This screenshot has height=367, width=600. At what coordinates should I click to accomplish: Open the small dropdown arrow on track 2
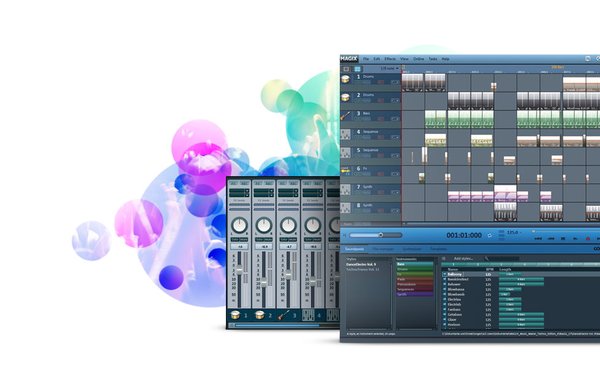coord(395,100)
